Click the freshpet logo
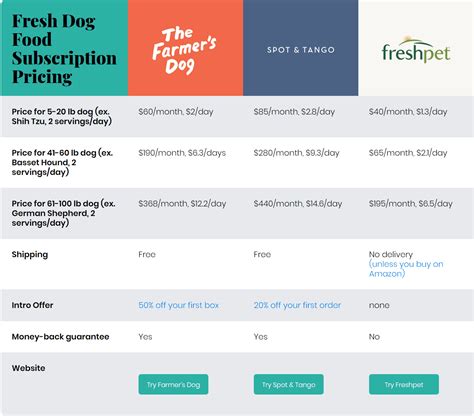Screen dimensions: 474x416 416,50
